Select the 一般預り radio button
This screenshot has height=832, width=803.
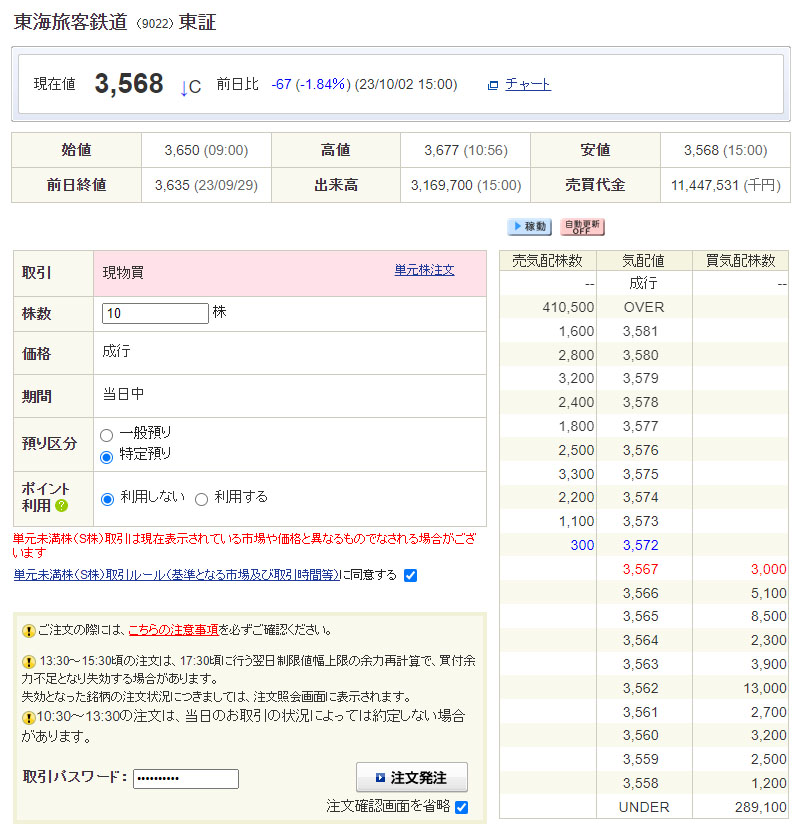pos(107,435)
